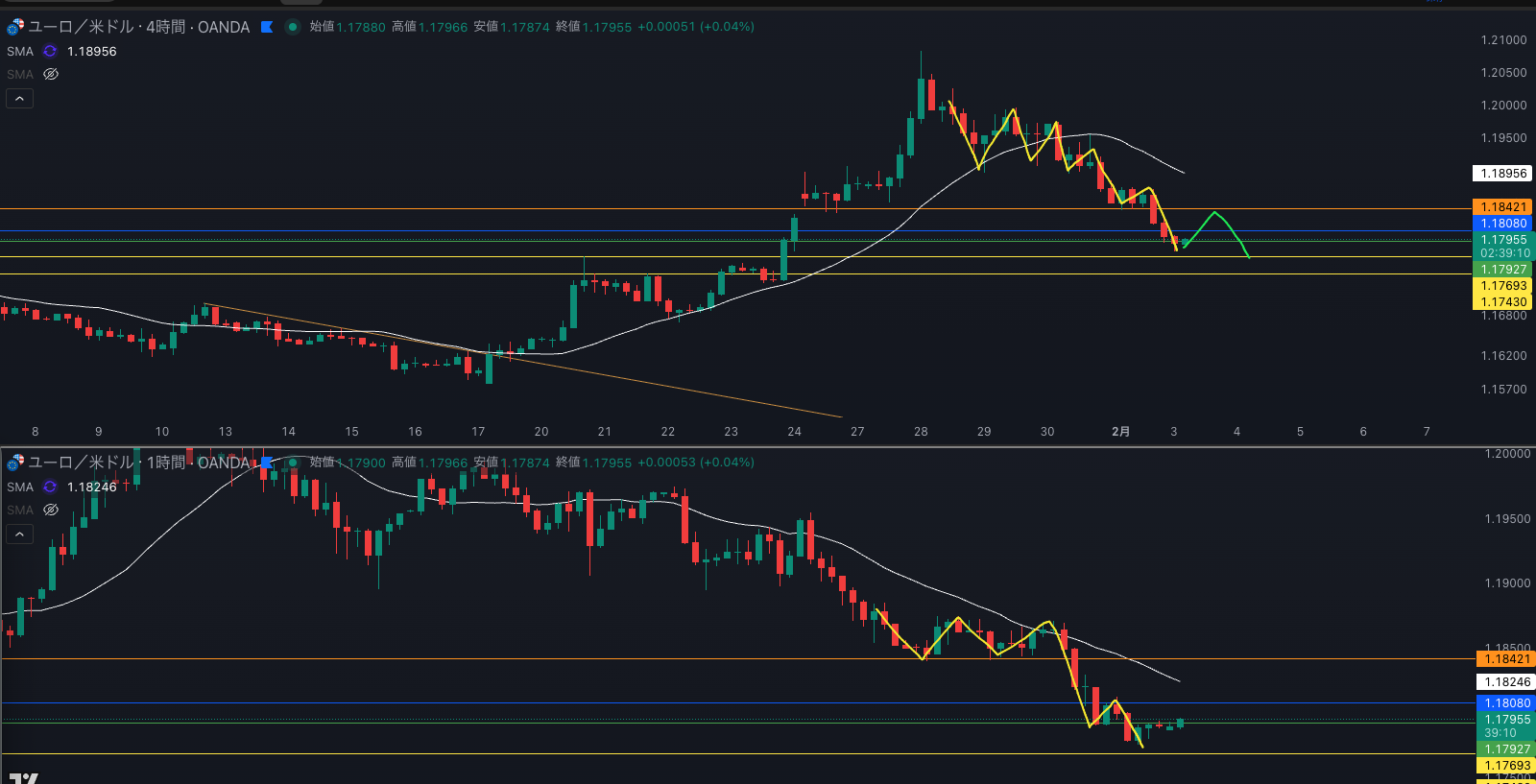Image resolution: width=1536 pixels, height=784 pixels.
Task: Click the SMA 1.18246 indicator label
Action: click(x=19, y=487)
